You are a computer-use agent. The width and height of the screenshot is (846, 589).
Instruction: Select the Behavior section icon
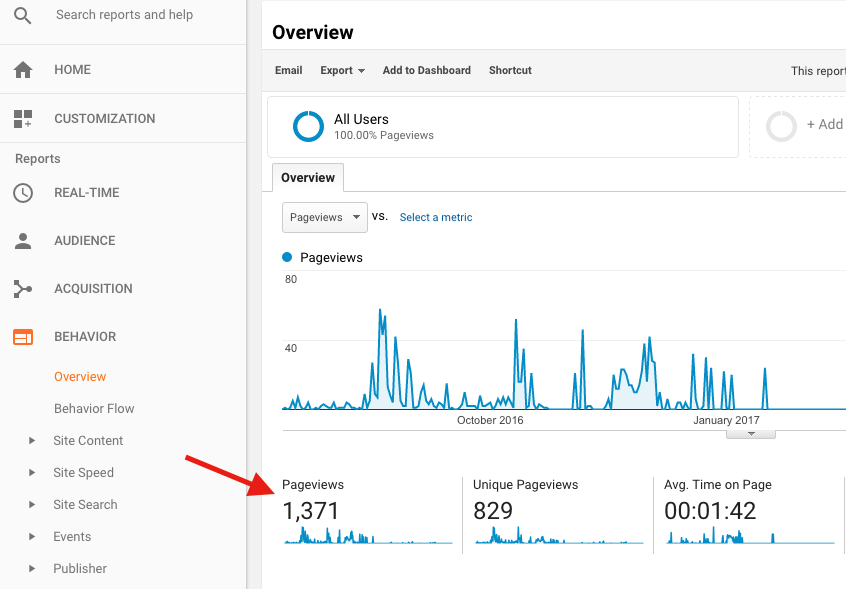24,336
